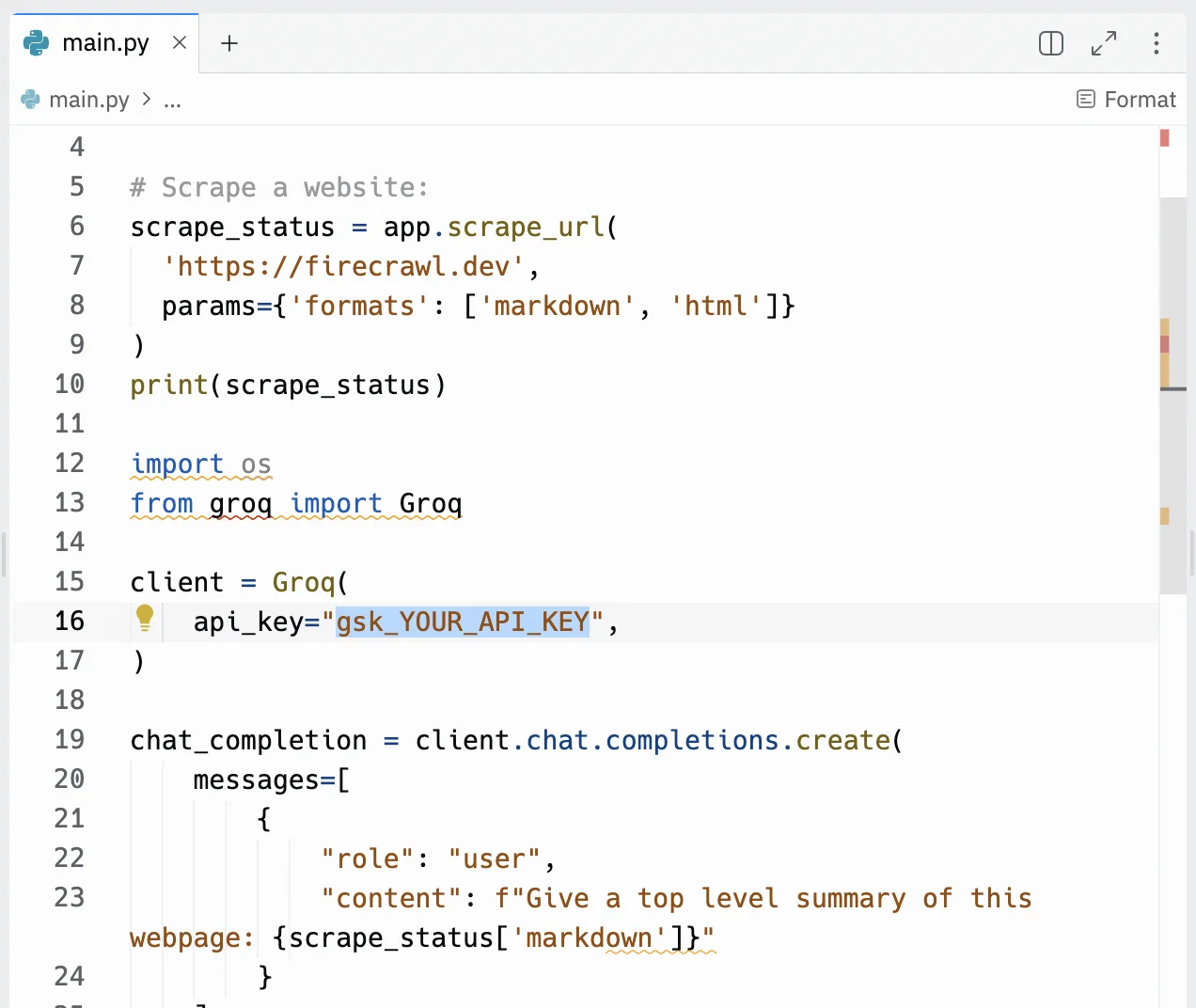The image size is (1196, 1008).
Task: Click line number 12 in gutter
Action: [x=70, y=464]
